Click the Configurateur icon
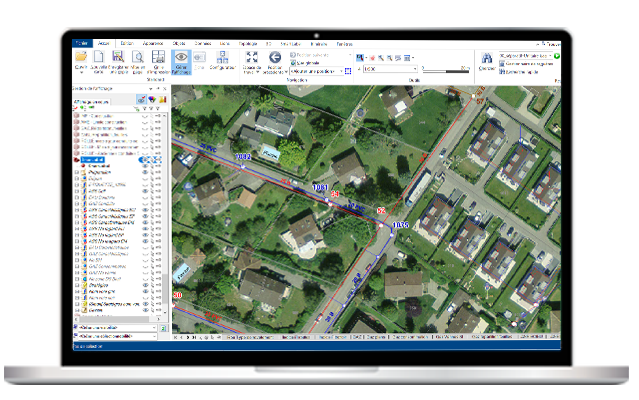This screenshot has height=400, width=639. pyautogui.click(x=223, y=57)
